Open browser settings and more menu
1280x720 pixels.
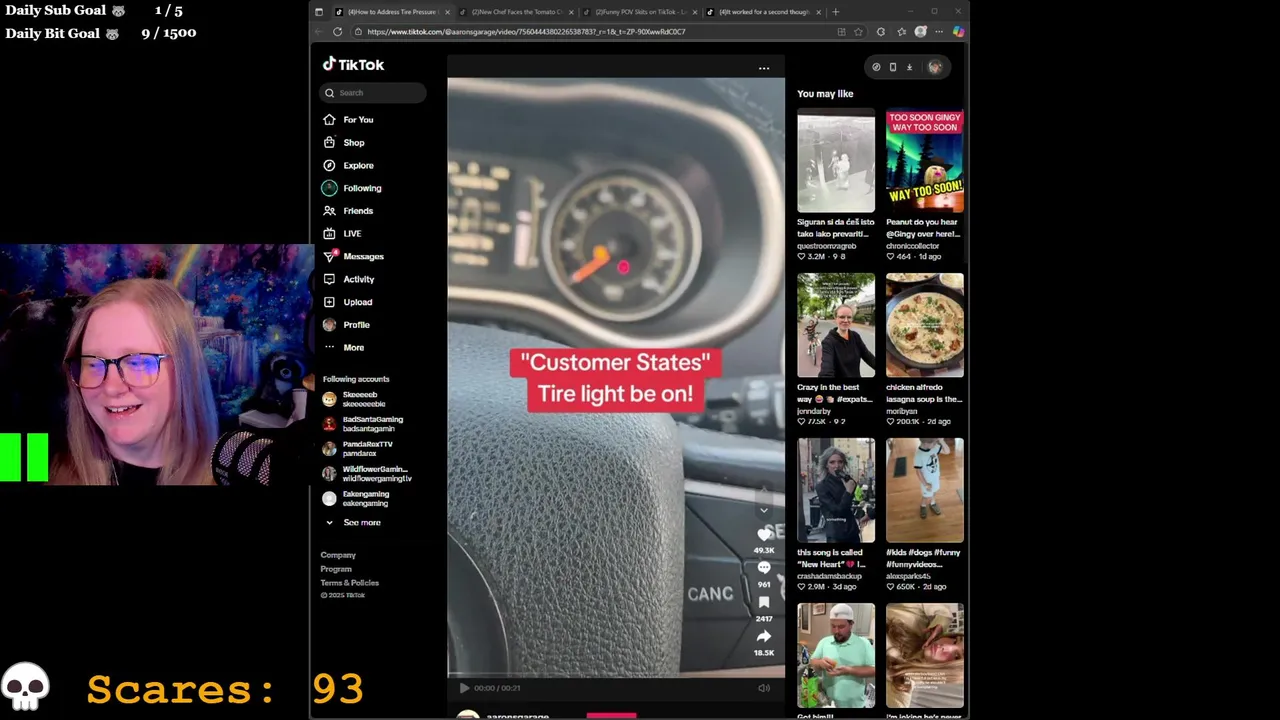tap(939, 32)
